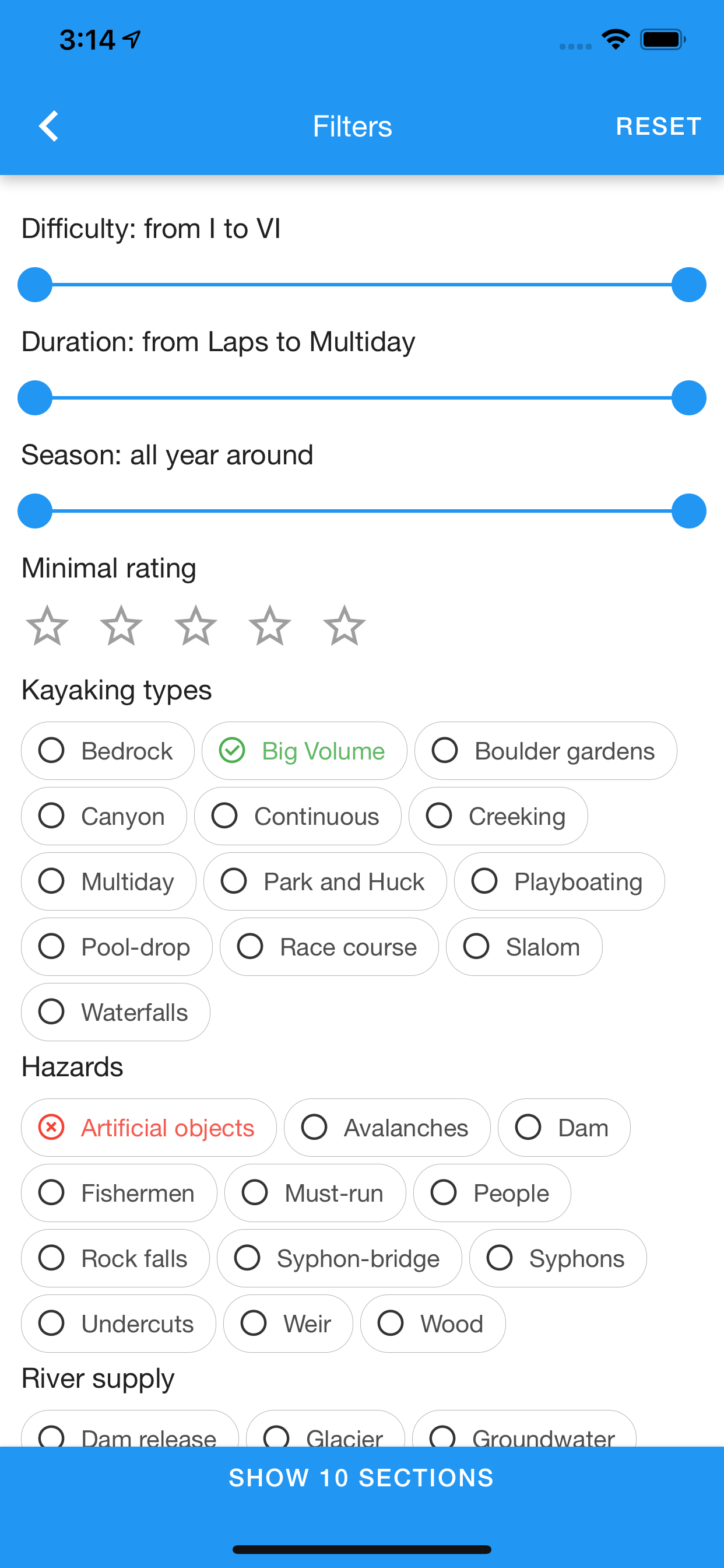Select the Undercuts hazard chip
The width and height of the screenshot is (724, 1568).
click(x=119, y=1324)
